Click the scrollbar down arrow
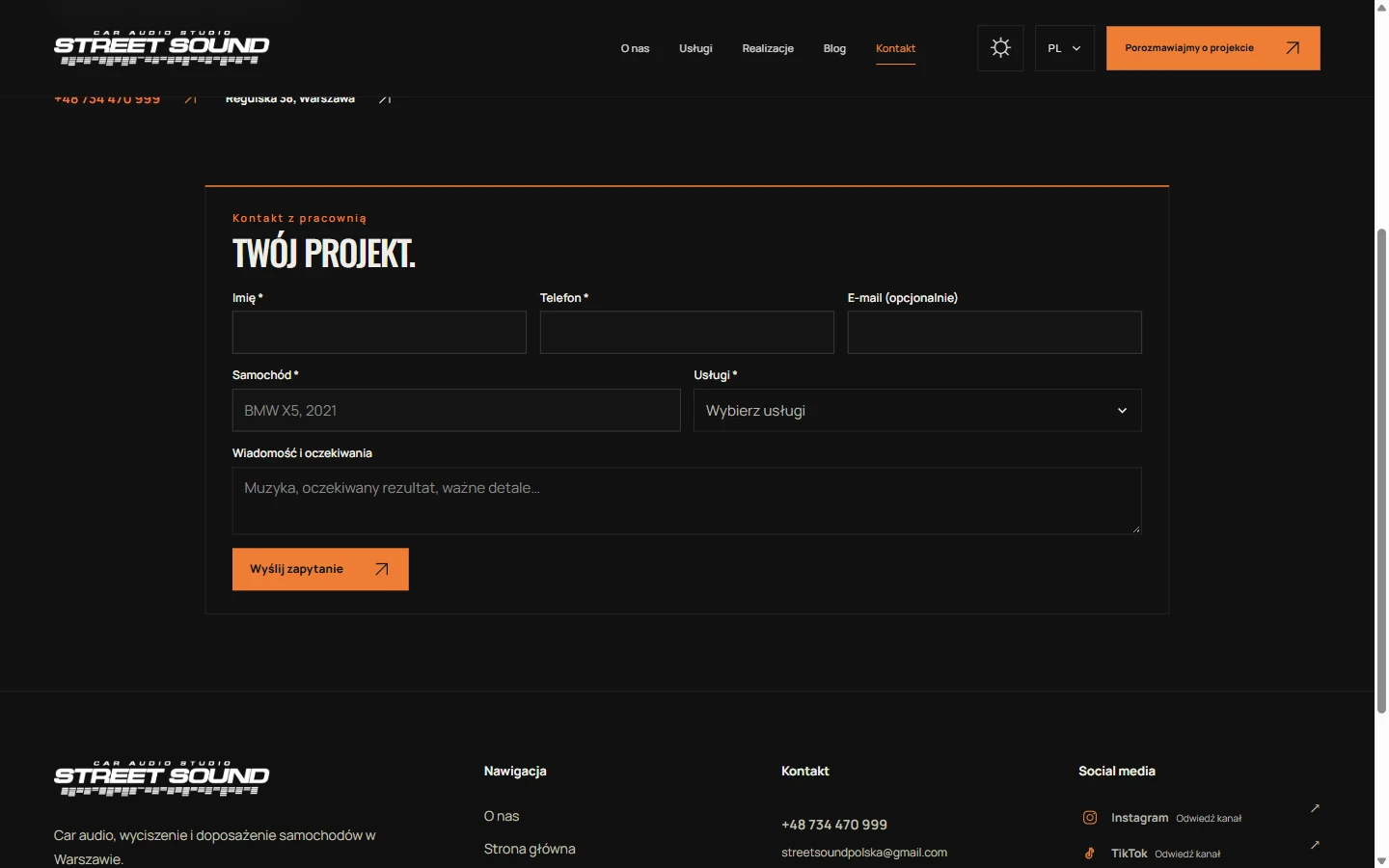Viewport: 1389px width, 868px height. tap(1381, 861)
